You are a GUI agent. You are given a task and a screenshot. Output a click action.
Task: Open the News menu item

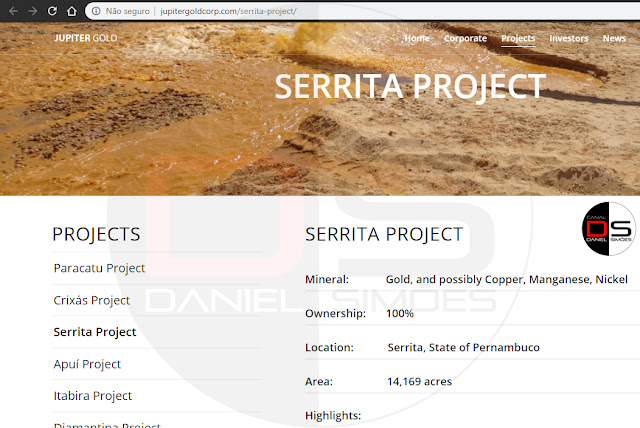click(x=614, y=38)
